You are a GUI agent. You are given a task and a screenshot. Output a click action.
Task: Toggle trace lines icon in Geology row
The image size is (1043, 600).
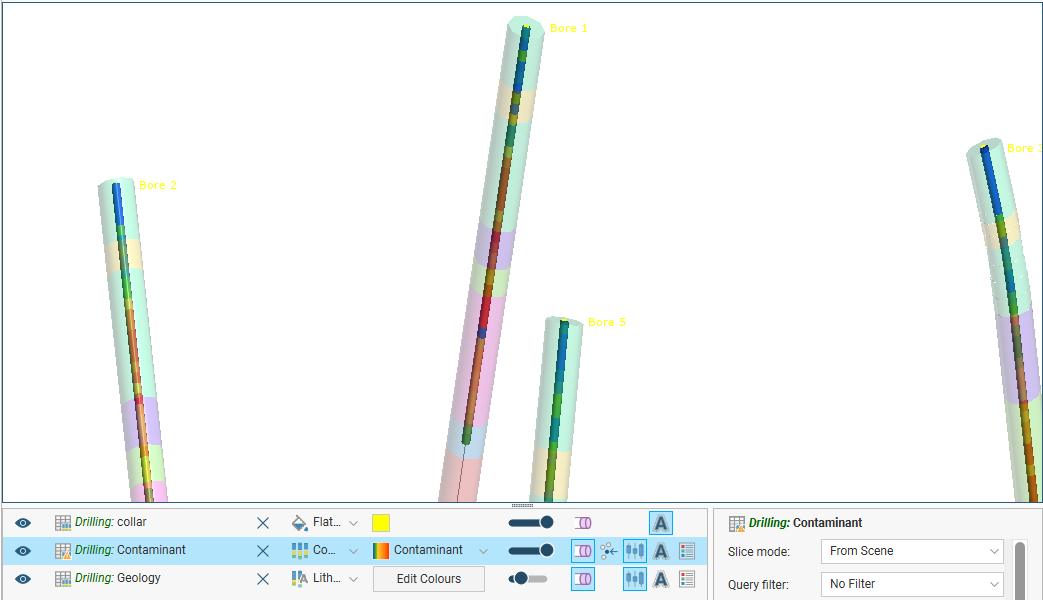pos(635,579)
